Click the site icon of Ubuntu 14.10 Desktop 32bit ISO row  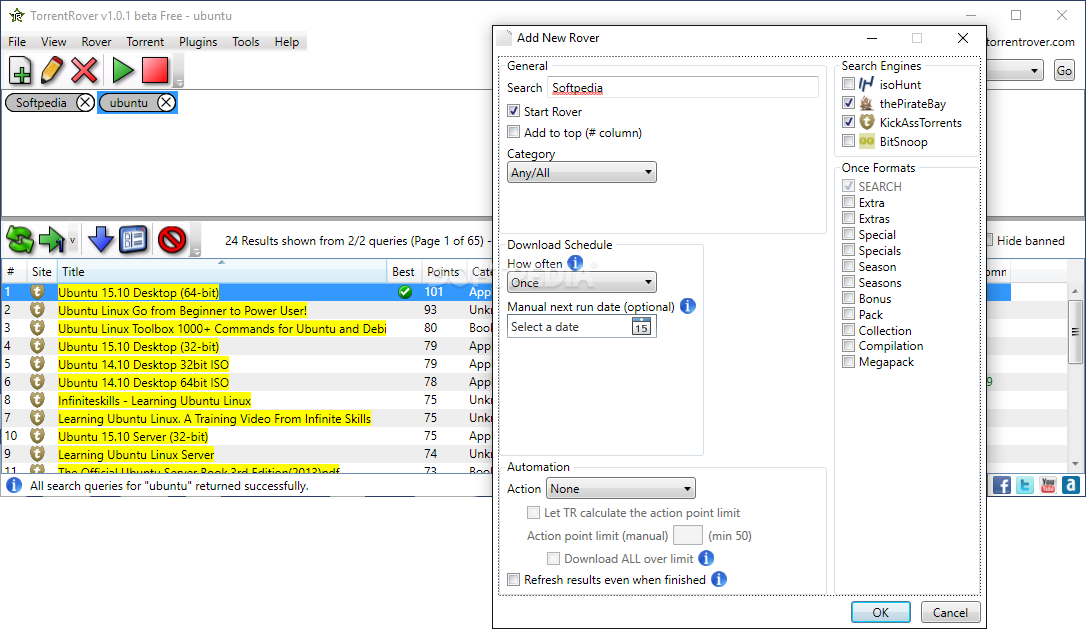(37, 364)
